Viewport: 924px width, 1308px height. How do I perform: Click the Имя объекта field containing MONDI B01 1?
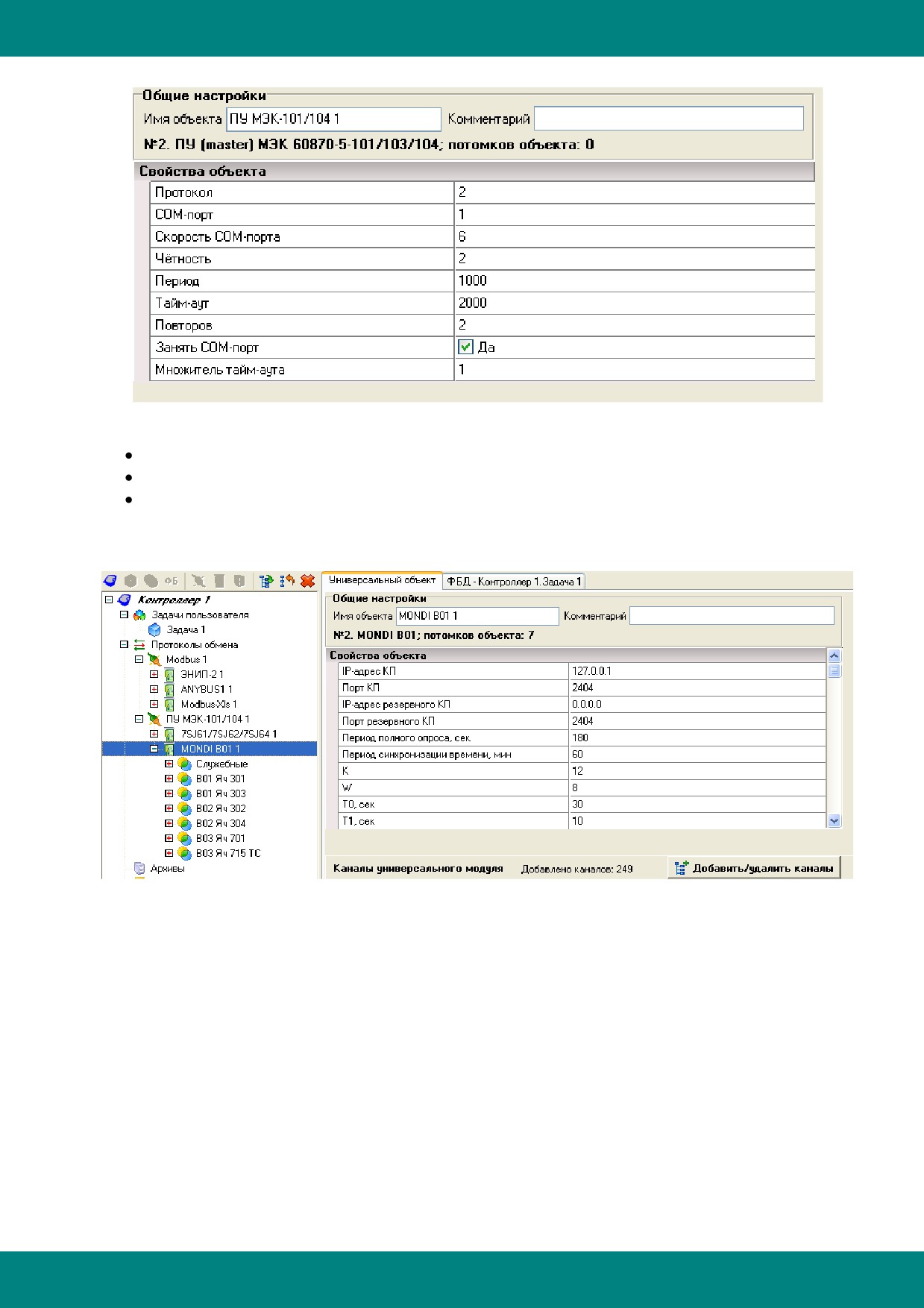point(477,616)
